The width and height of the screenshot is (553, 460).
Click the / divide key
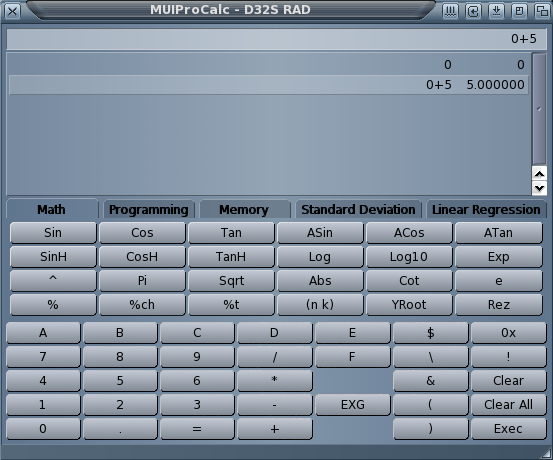tap(275, 357)
